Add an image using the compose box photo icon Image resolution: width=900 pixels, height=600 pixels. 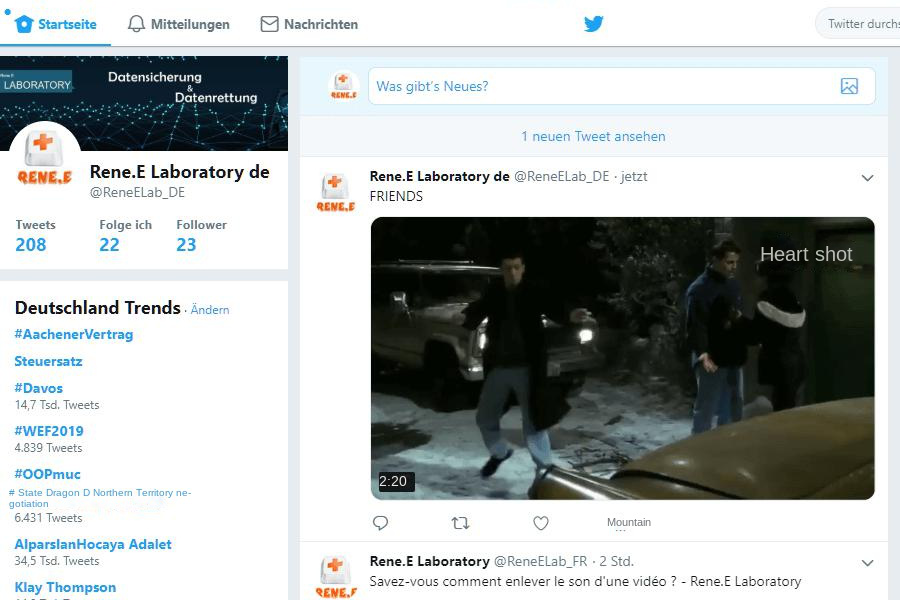click(x=849, y=86)
